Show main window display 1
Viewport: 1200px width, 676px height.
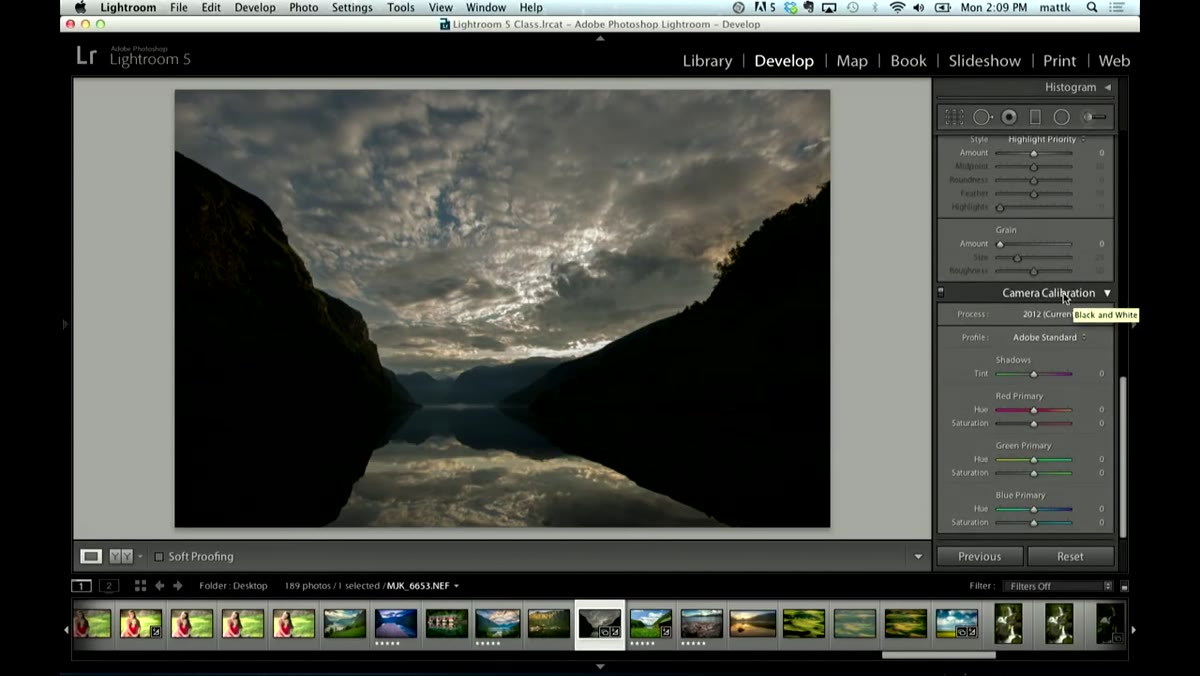[x=81, y=586]
